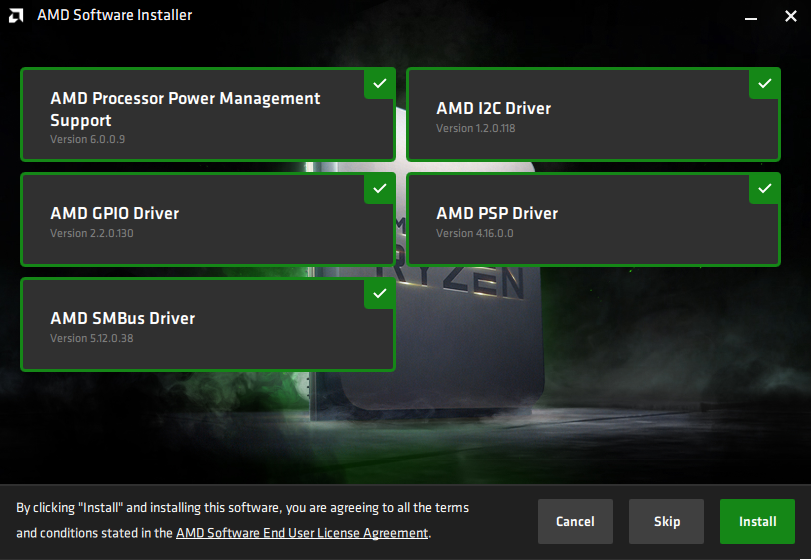Screen dimensions: 811x560
Task: Select the AMD SMBus Driver title
Action: (123, 318)
